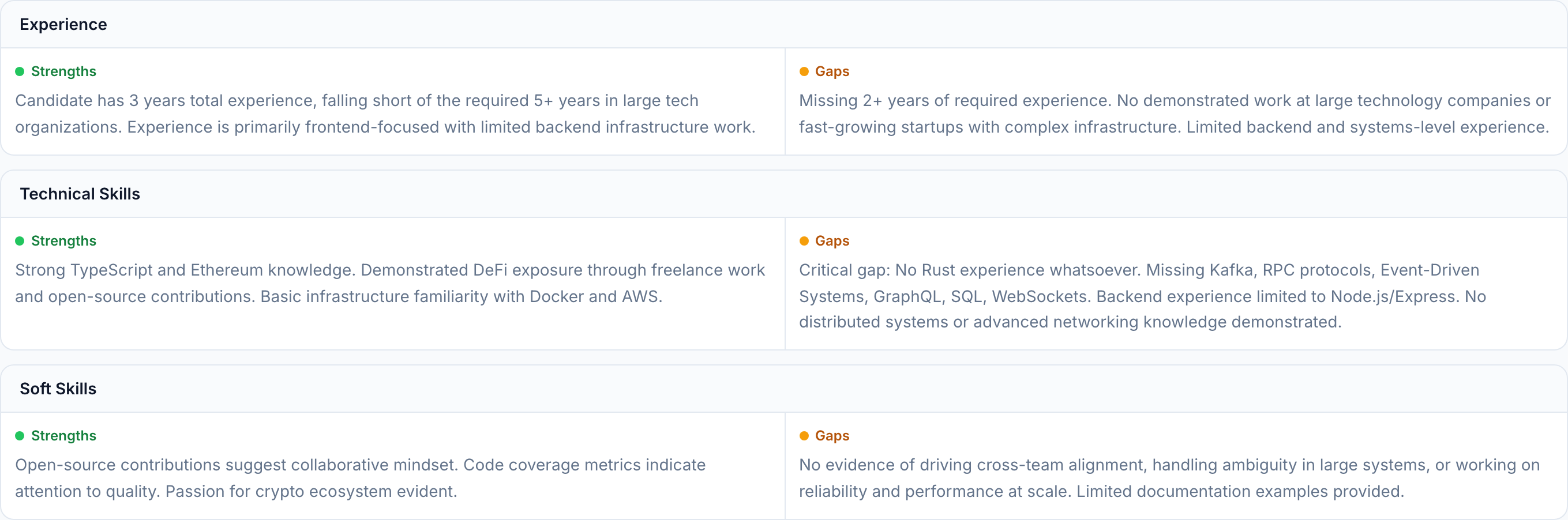The width and height of the screenshot is (1568, 520).
Task: Select the Strengths label under Technical Skills
Action: tap(63, 241)
